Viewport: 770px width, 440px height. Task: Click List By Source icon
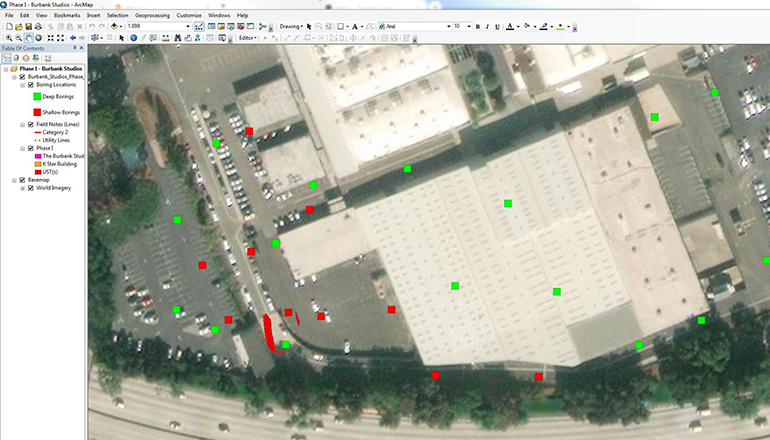(16, 58)
